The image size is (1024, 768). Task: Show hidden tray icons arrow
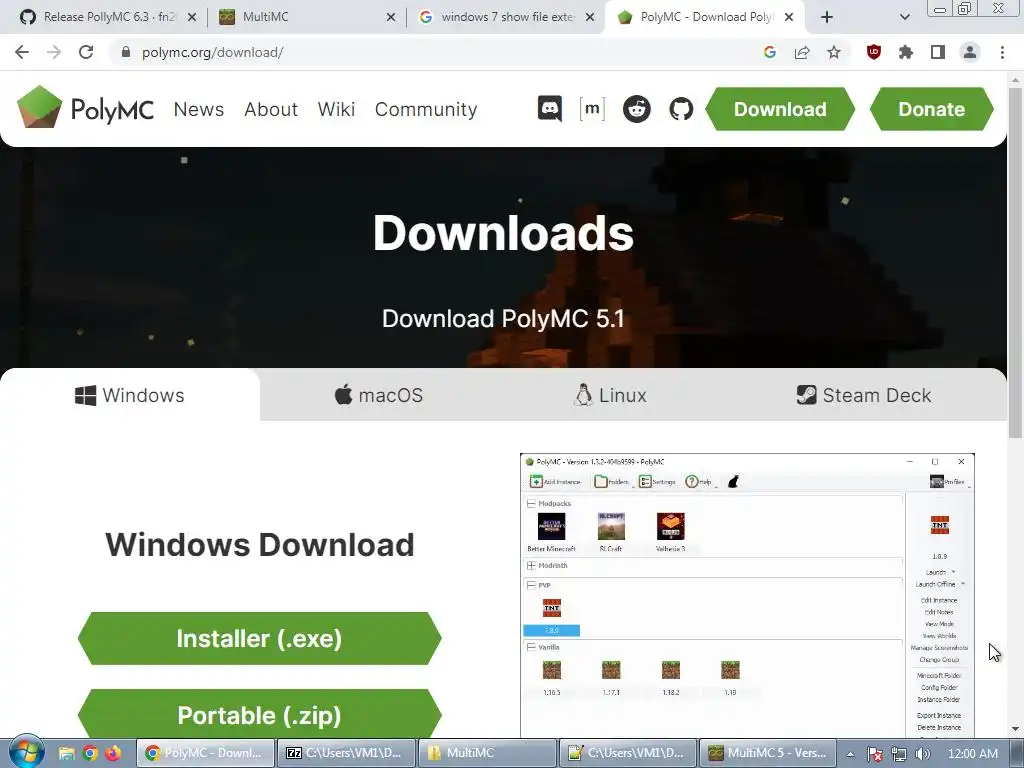tap(850, 754)
